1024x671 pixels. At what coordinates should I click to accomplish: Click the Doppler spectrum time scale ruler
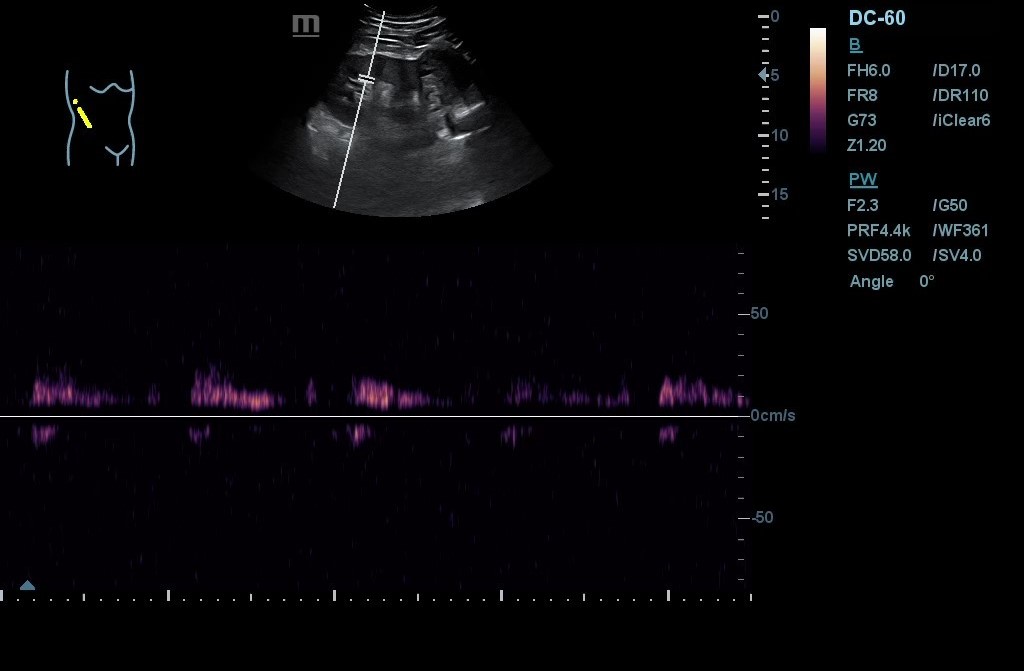[375, 597]
